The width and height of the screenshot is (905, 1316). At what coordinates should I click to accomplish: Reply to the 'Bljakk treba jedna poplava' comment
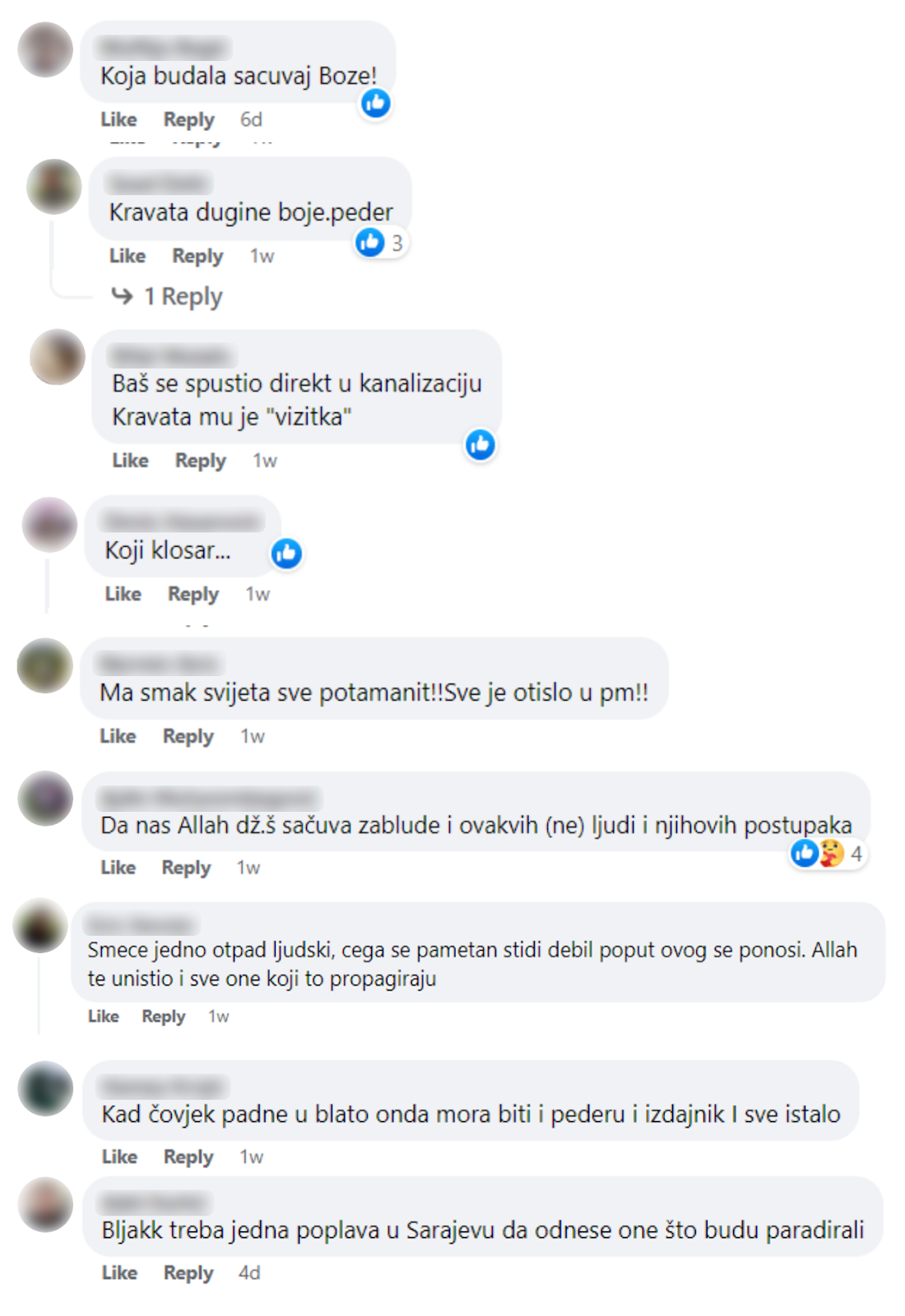click(x=188, y=1273)
